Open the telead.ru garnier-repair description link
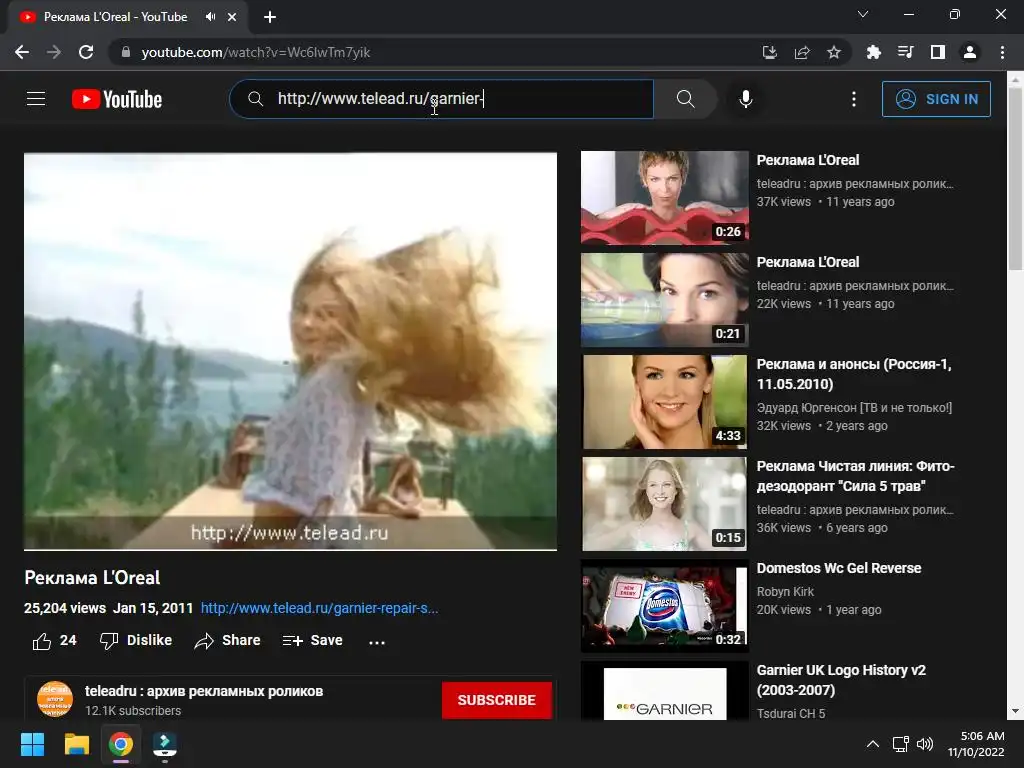This screenshot has height=768, width=1024. [x=319, y=608]
